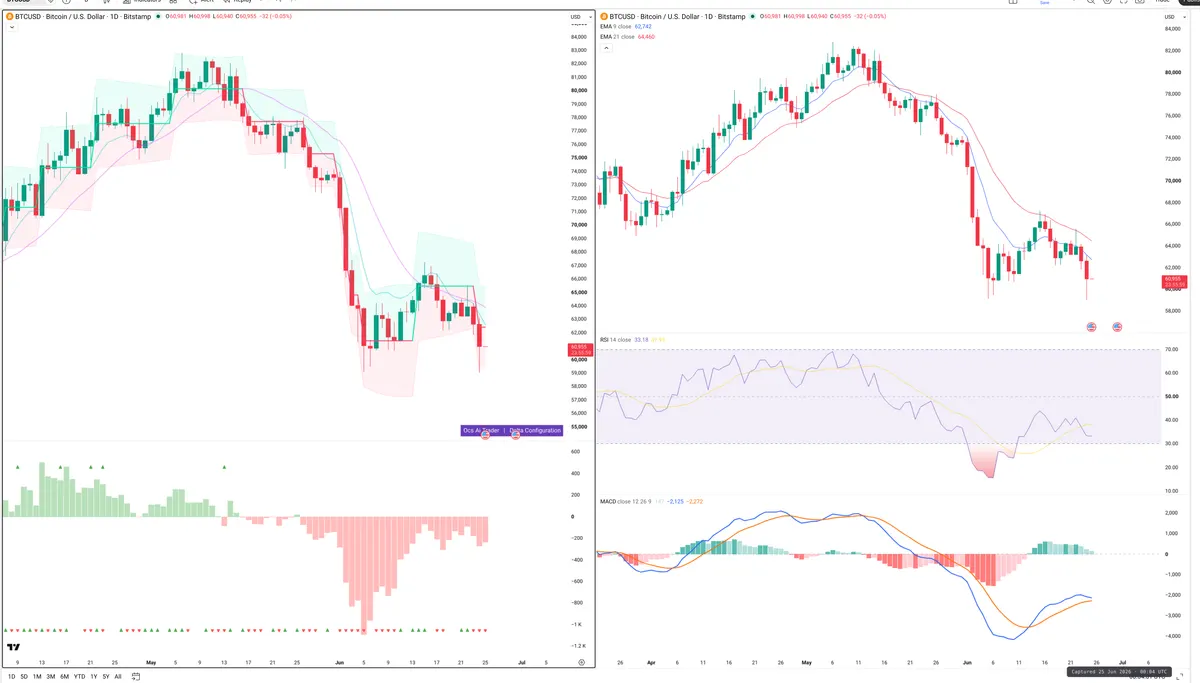Click the first US flag event icon, left chart
1200x683 pixels.
(486, 436)
